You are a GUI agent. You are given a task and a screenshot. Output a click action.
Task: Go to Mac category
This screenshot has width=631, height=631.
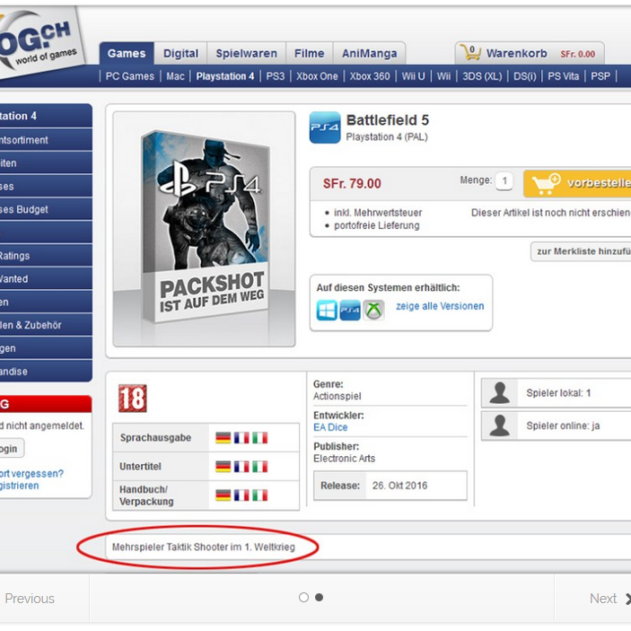175,76
